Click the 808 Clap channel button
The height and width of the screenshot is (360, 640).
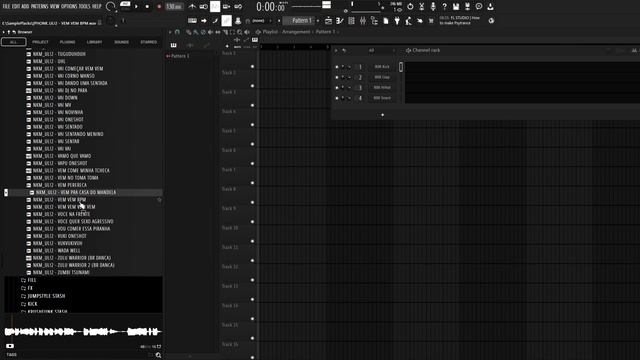pyautogui.click(x=382, y=77)
